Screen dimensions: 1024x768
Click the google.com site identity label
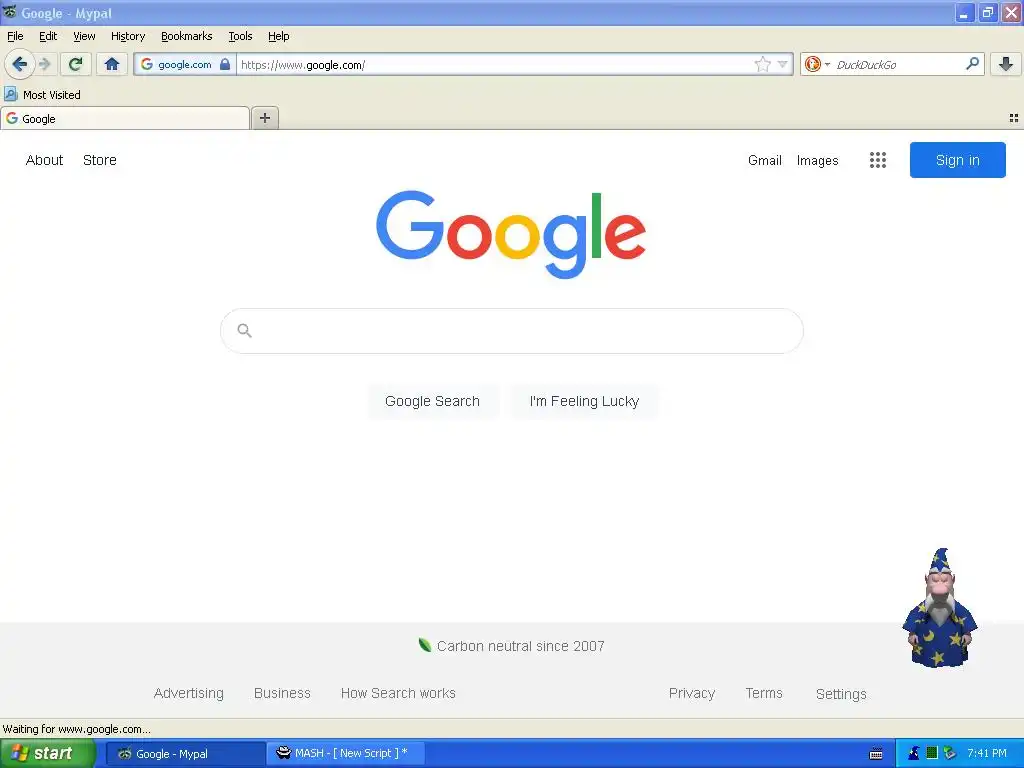[x=185, y=65]
